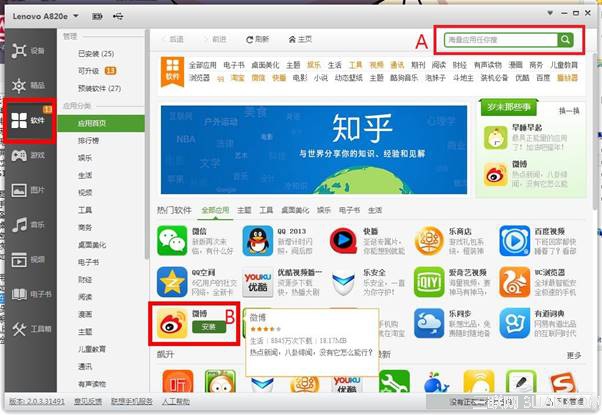The image size is (602, 415).
Task: Open the 游戏 (Games) gamepad section
Action: [29, 155]
